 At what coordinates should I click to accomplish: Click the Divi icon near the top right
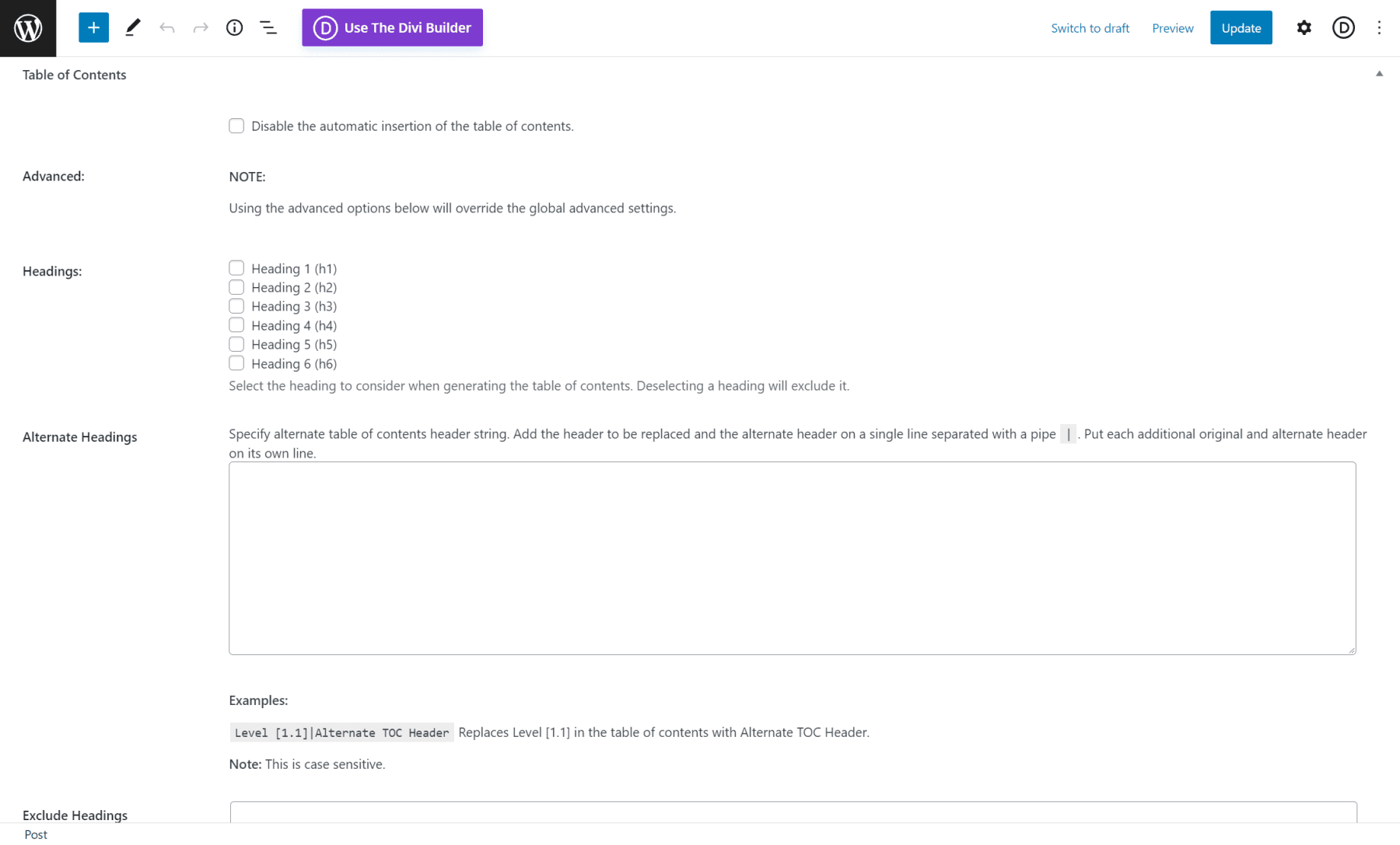[x=1343, y=27]
